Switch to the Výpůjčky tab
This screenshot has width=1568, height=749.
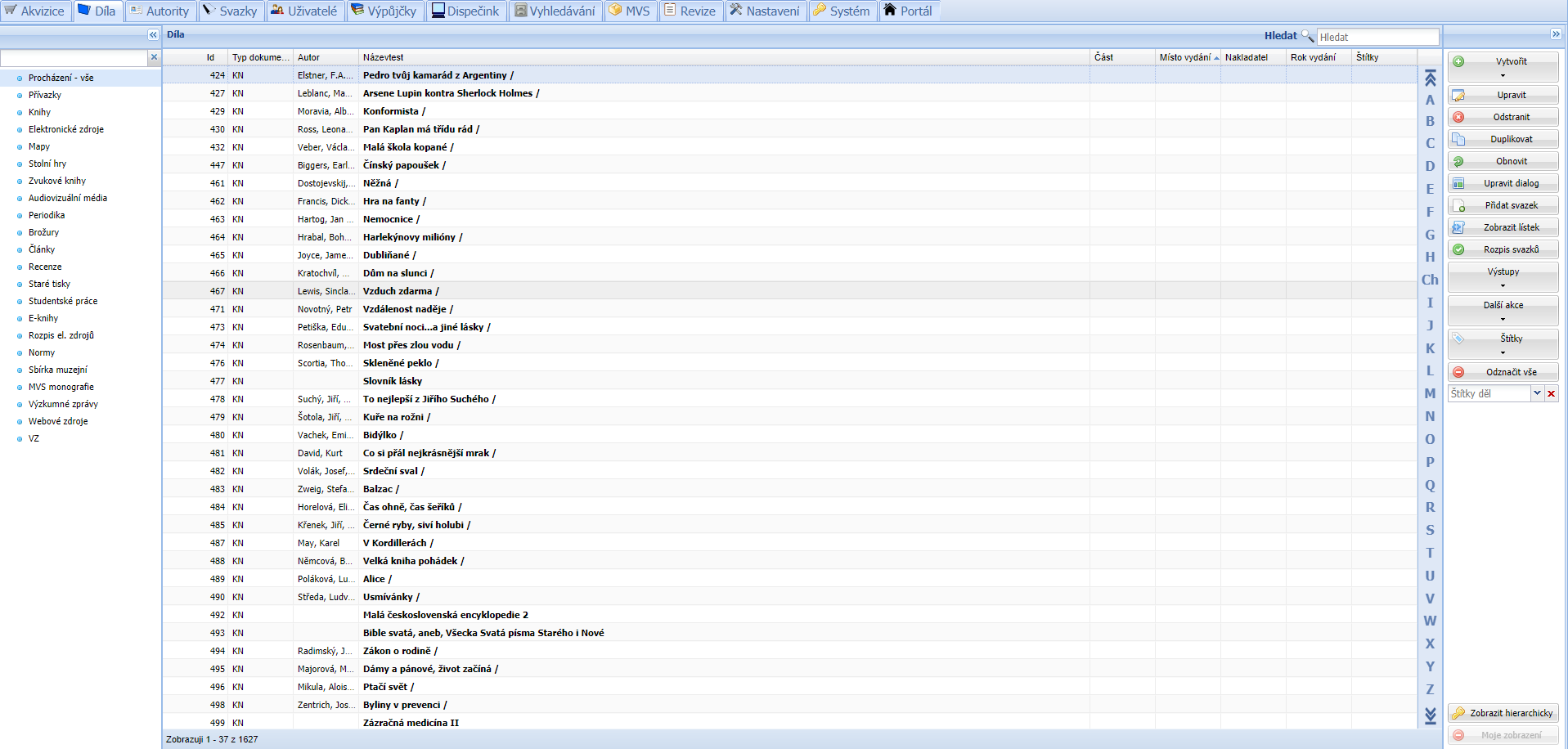384,11
